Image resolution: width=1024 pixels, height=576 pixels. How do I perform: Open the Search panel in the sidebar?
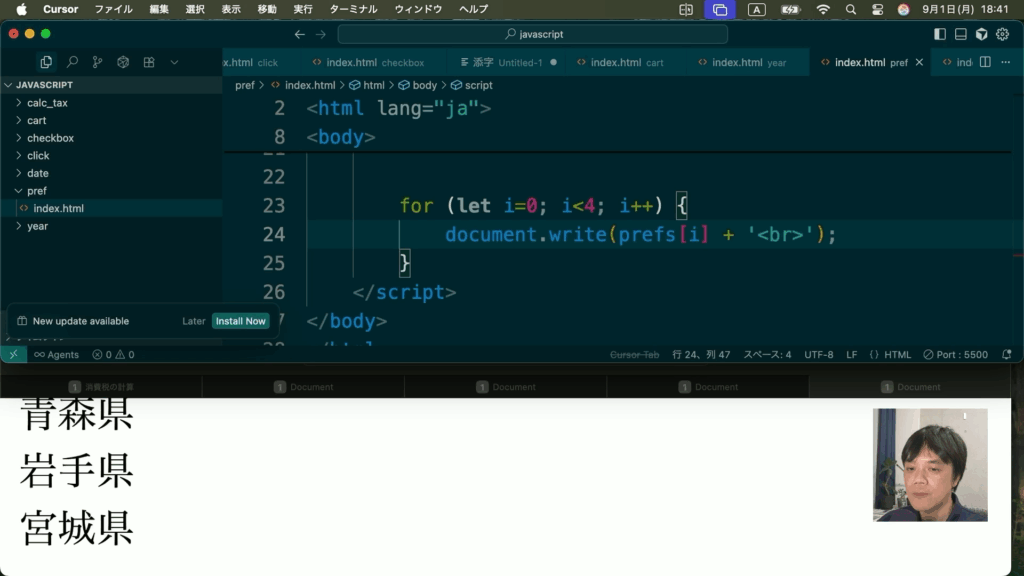pyautogui.click(x=72, y=62)
